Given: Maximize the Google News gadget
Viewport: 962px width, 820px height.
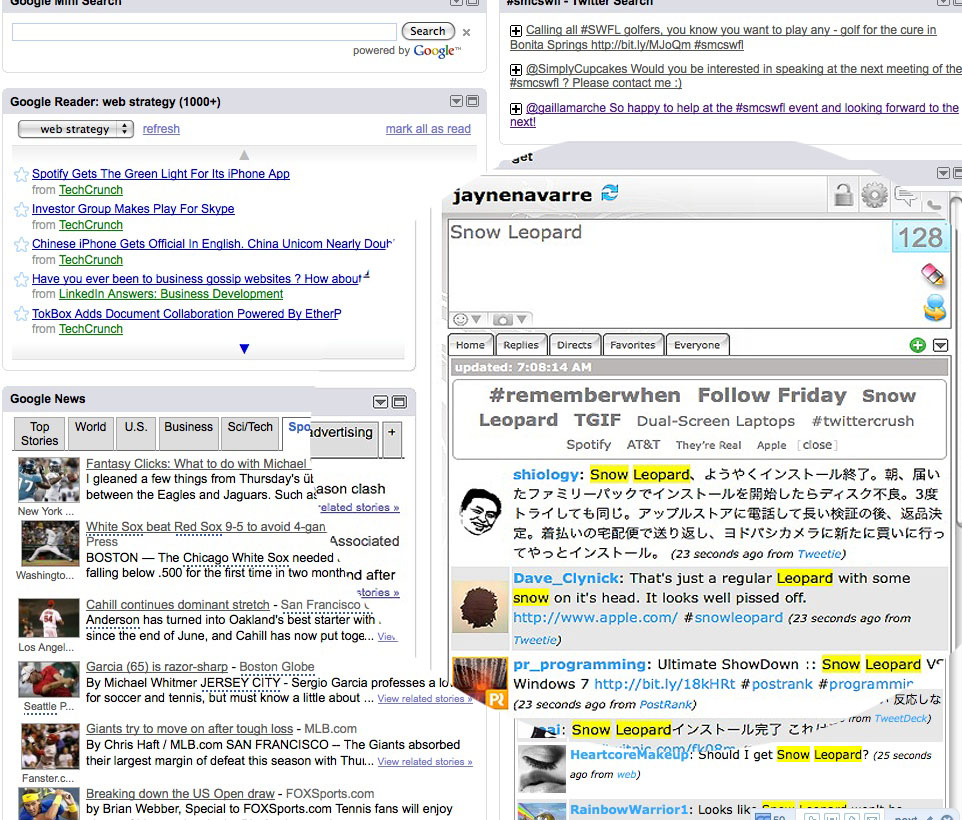Looking at the screenshot, I should pyautogui.click(x=399, y=402).
